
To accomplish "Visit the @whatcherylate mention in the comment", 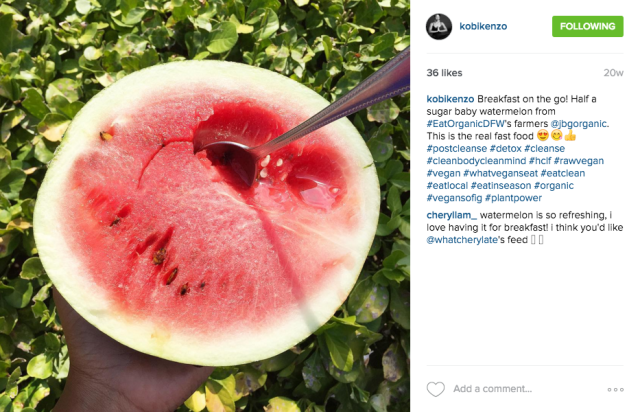I will pos(462,240).
